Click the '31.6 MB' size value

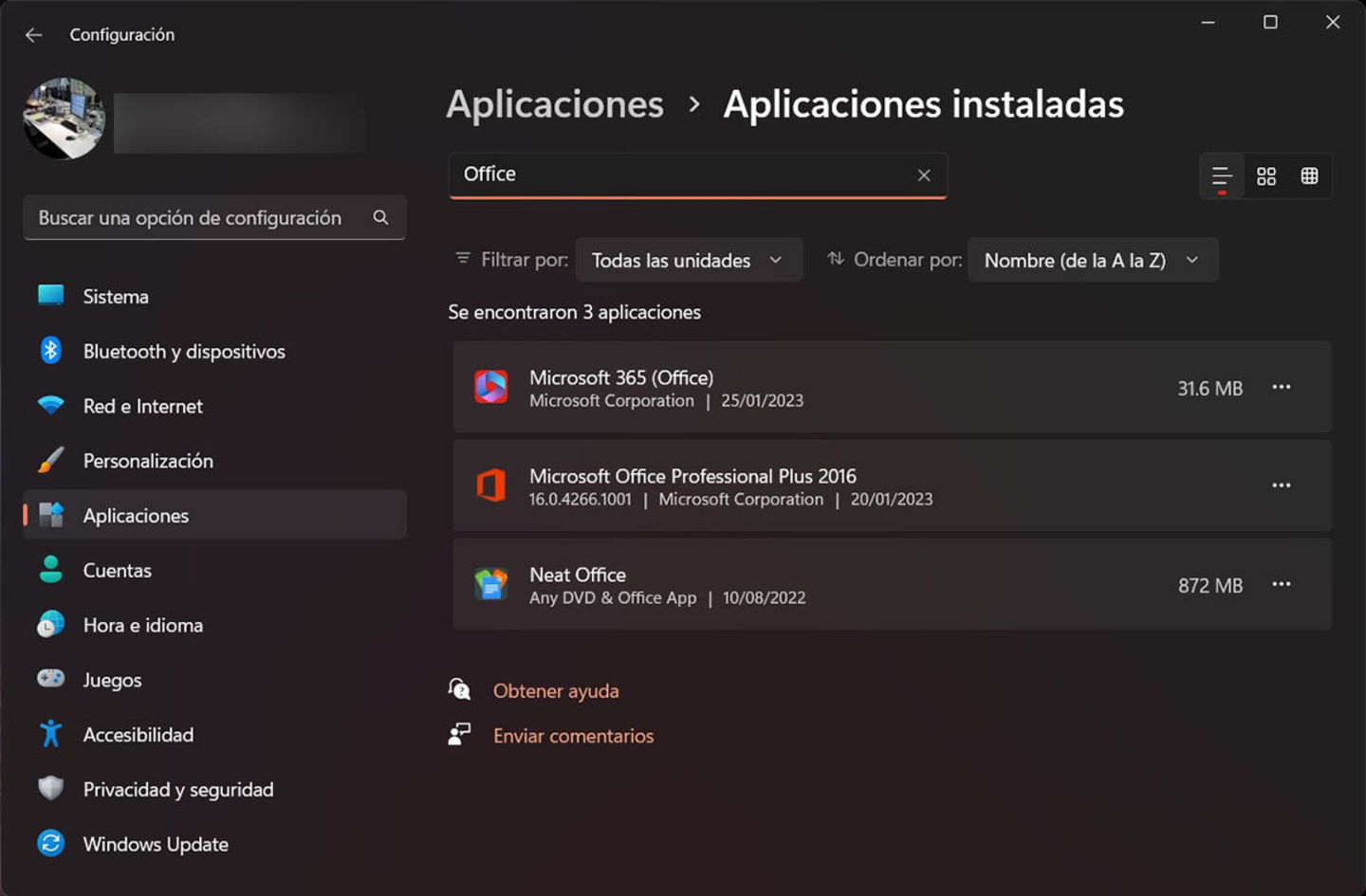click(x=1210, y=389)
